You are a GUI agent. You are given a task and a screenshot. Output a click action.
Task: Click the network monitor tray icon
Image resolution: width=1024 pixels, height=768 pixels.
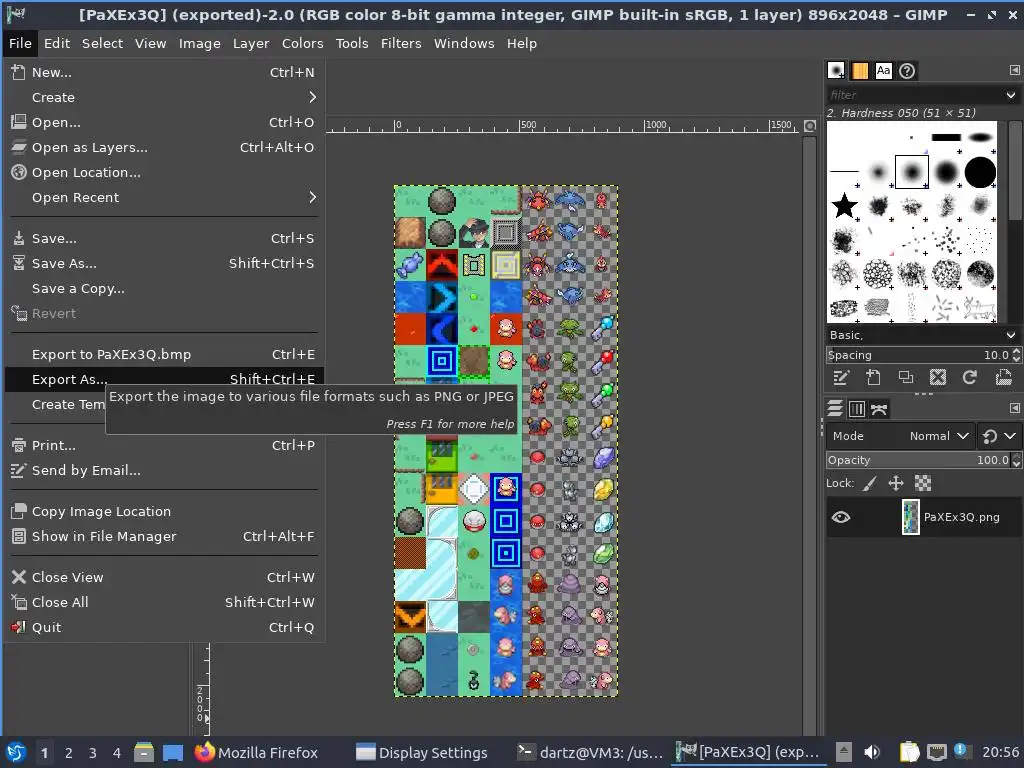(x=936, y=752)
